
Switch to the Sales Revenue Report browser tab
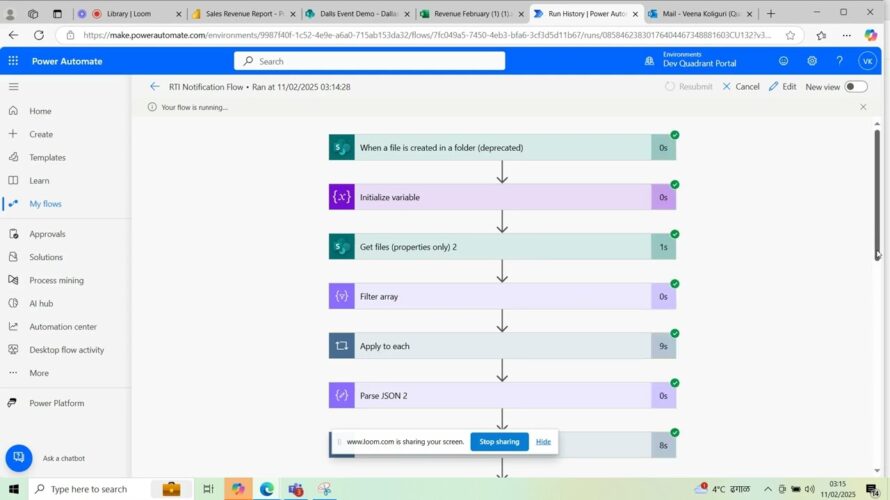tap(243, 14)
